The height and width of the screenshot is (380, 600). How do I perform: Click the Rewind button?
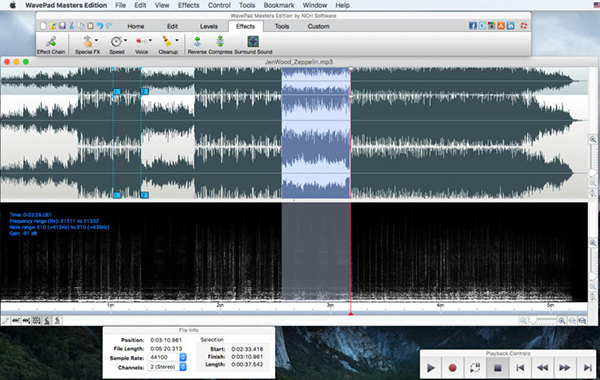coord(542,367)
